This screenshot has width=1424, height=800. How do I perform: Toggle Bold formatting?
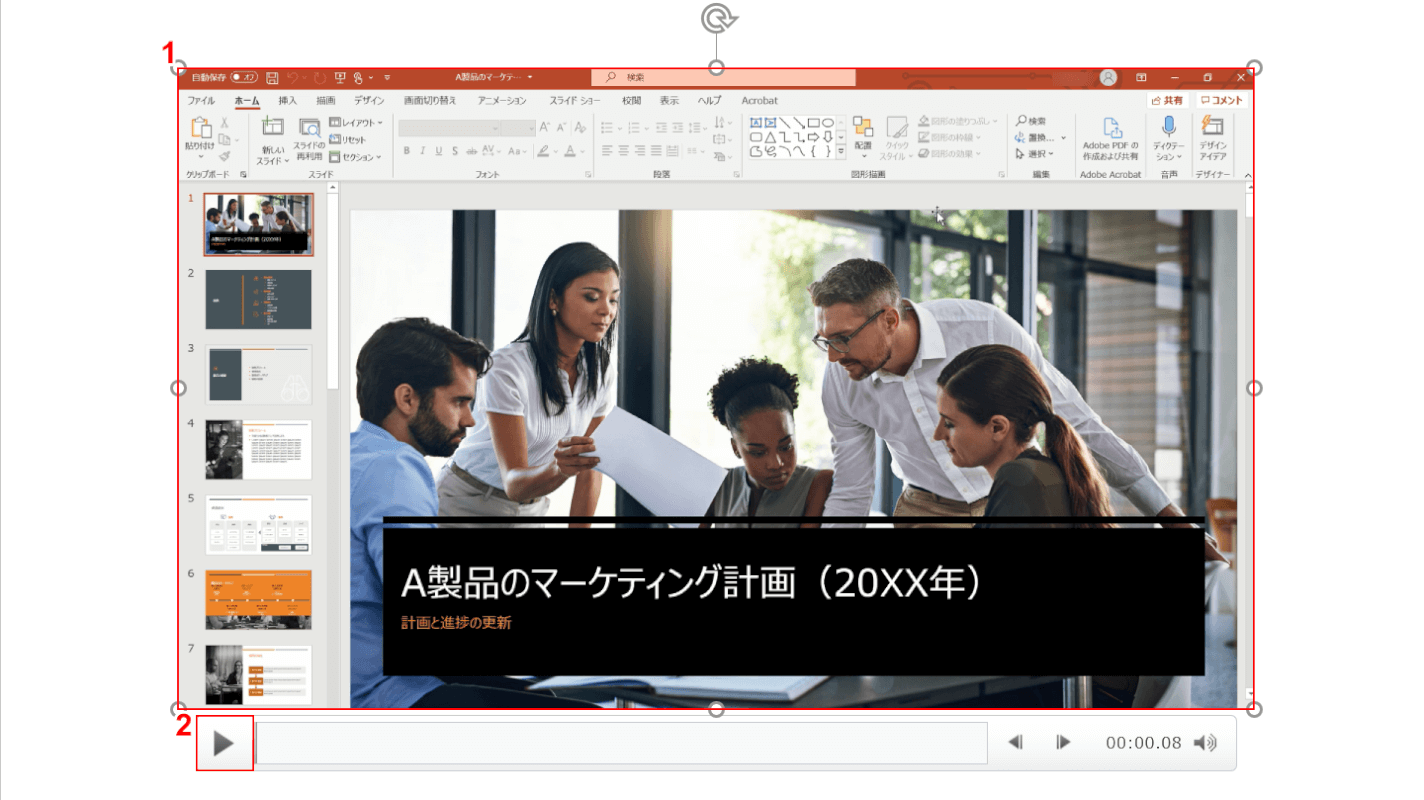pos(407,151)
